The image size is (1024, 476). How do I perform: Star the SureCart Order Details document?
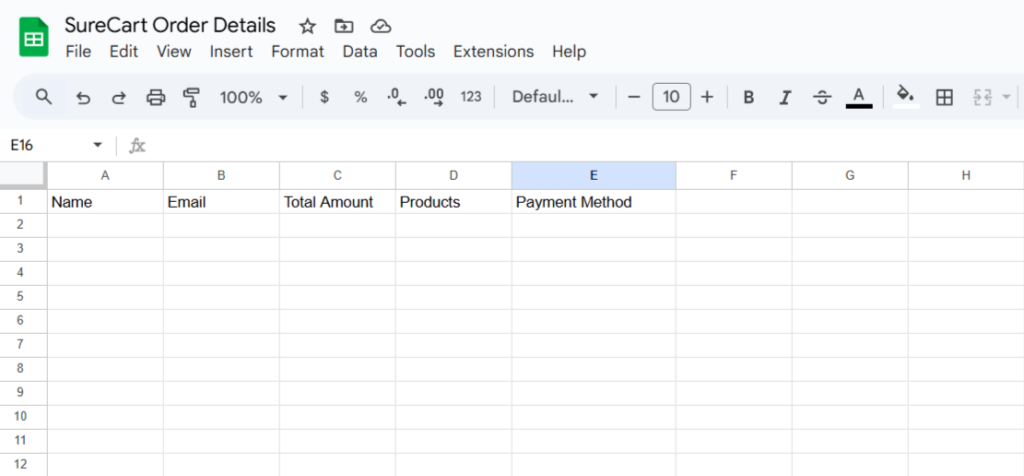[x=307, y=26]
